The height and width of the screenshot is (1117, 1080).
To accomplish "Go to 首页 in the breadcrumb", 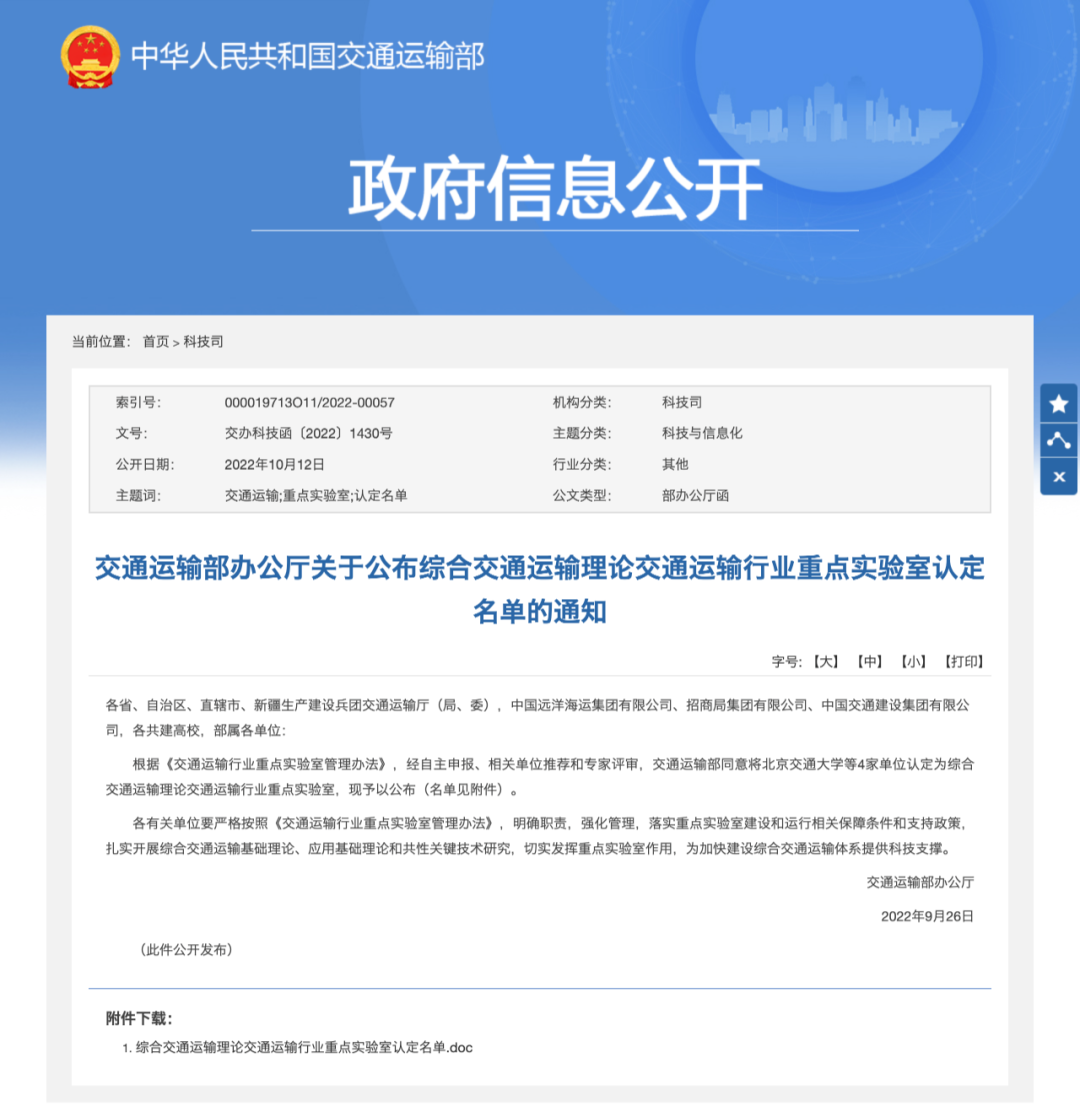I will point(155,342).
